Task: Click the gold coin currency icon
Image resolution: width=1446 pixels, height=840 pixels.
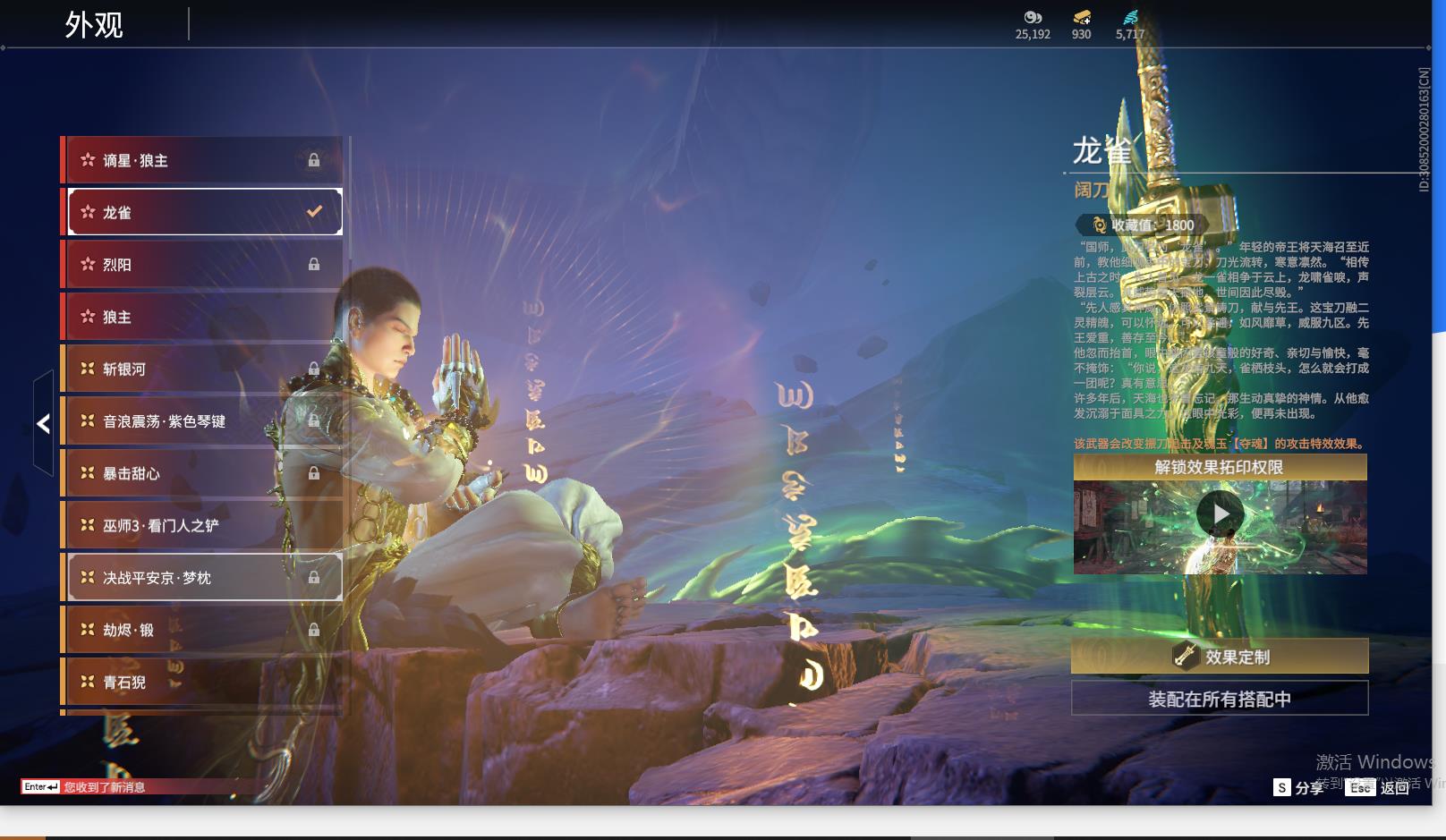Action: pos(1033,17)
